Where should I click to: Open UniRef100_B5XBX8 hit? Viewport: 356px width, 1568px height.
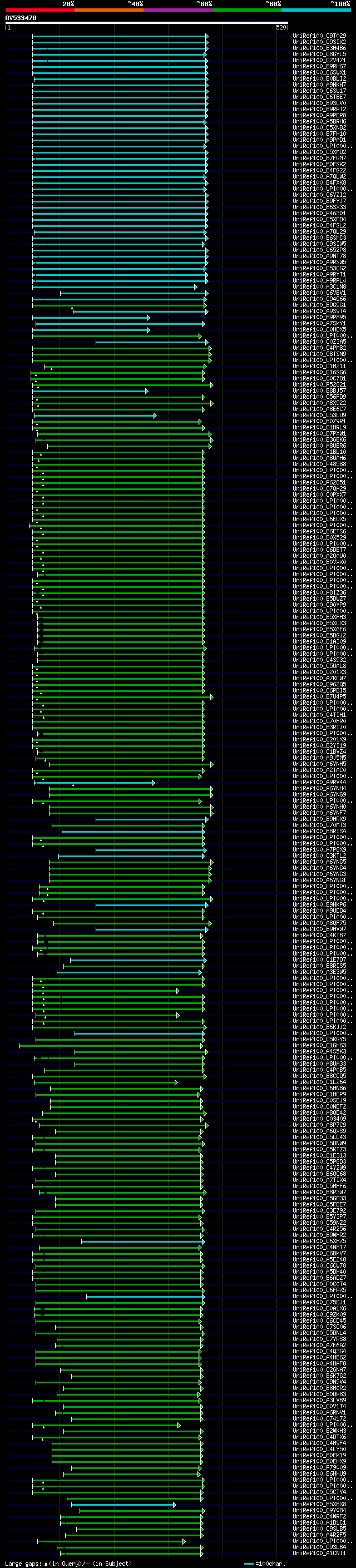click(319, 1504)
